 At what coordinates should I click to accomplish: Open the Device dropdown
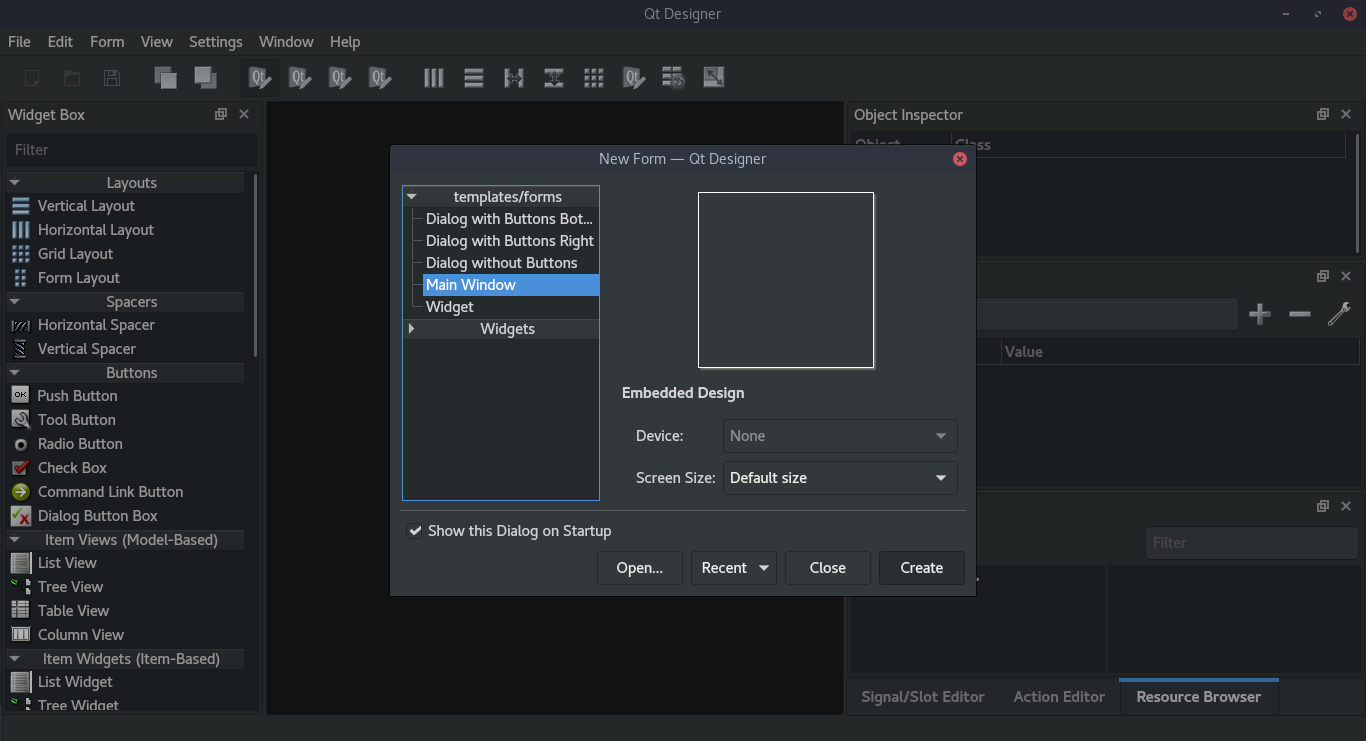pyautogui.click(x=840, y=436)
